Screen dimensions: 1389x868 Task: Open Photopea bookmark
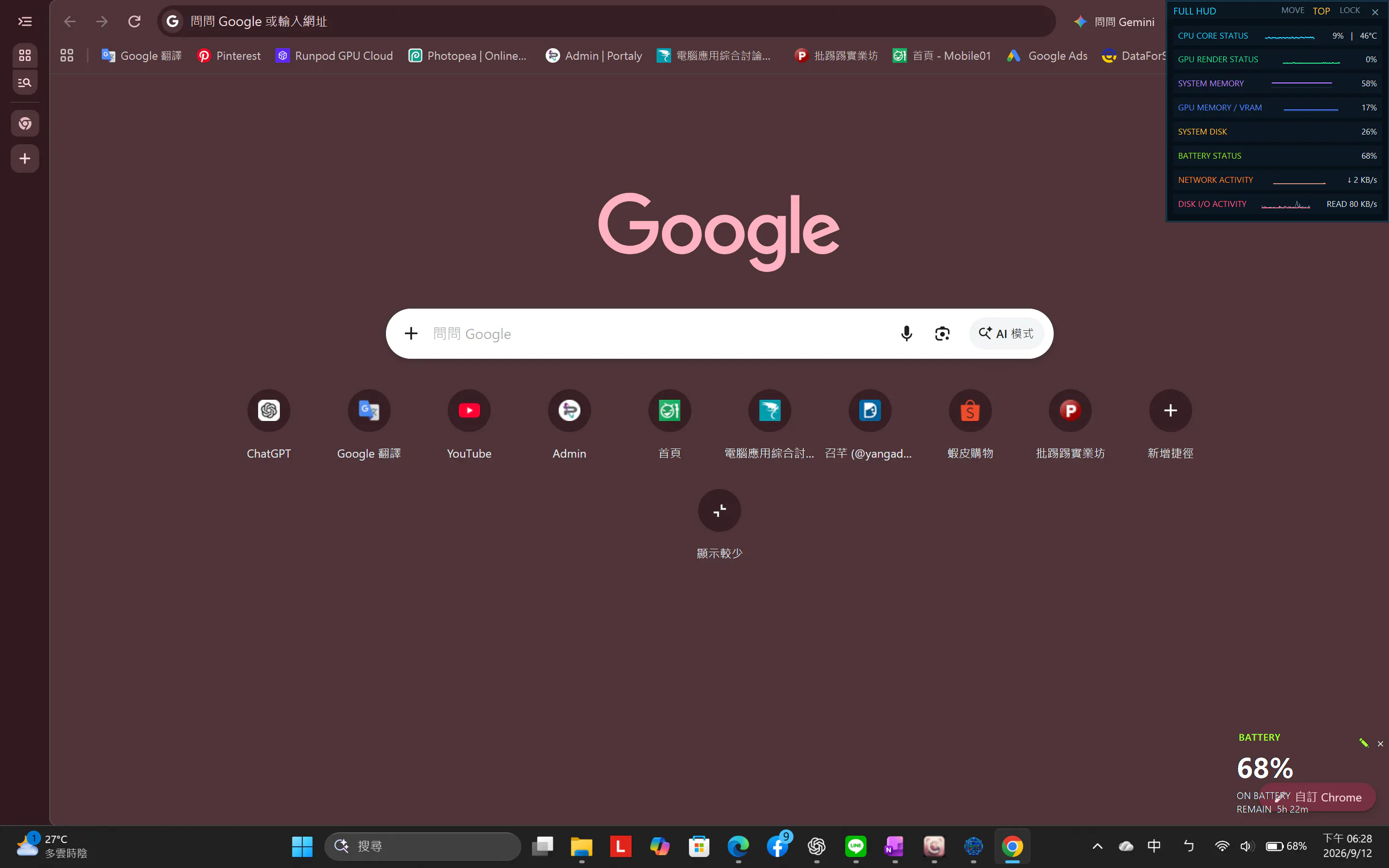click(468, 55)
